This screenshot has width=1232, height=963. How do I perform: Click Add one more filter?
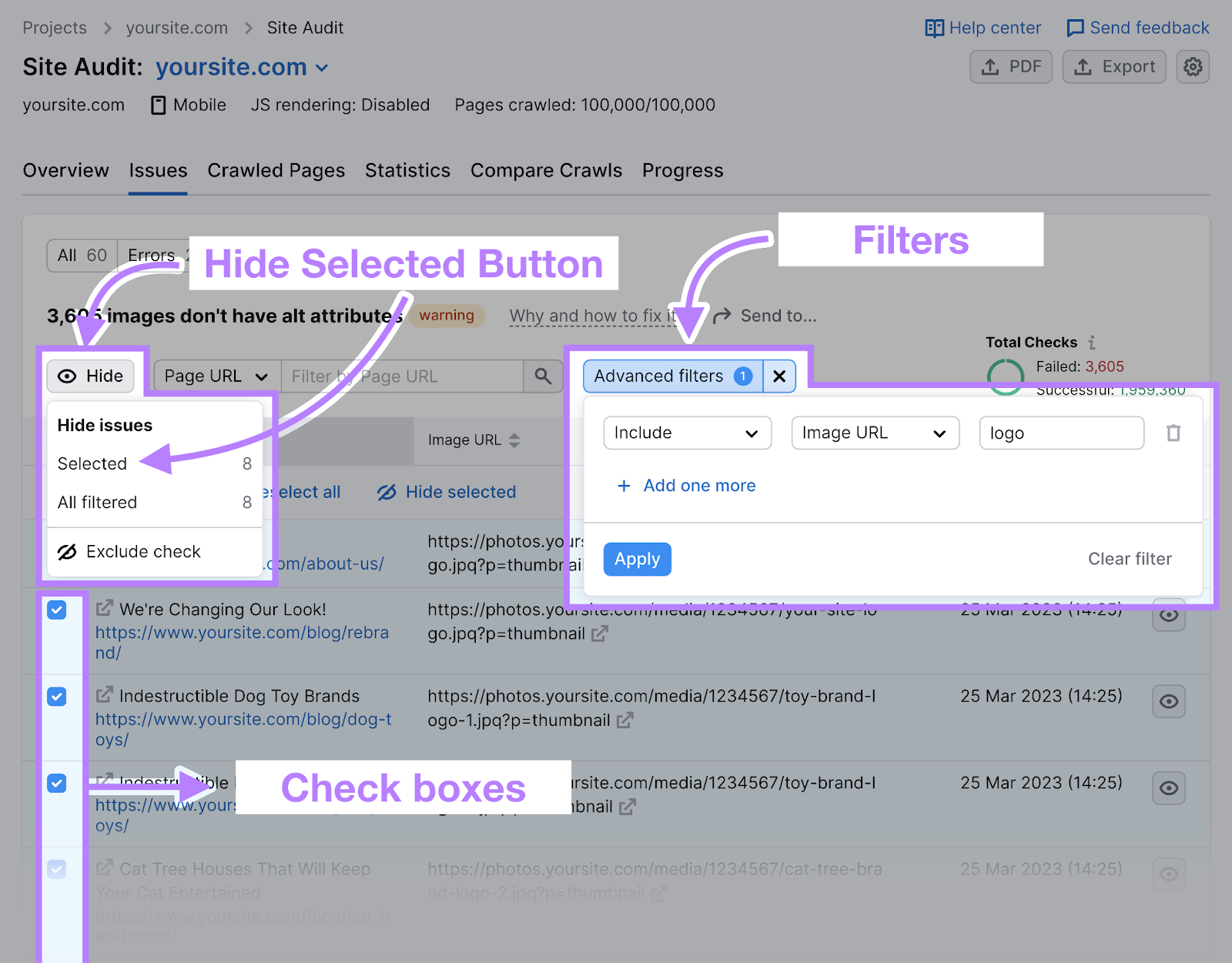pos(686,486)
